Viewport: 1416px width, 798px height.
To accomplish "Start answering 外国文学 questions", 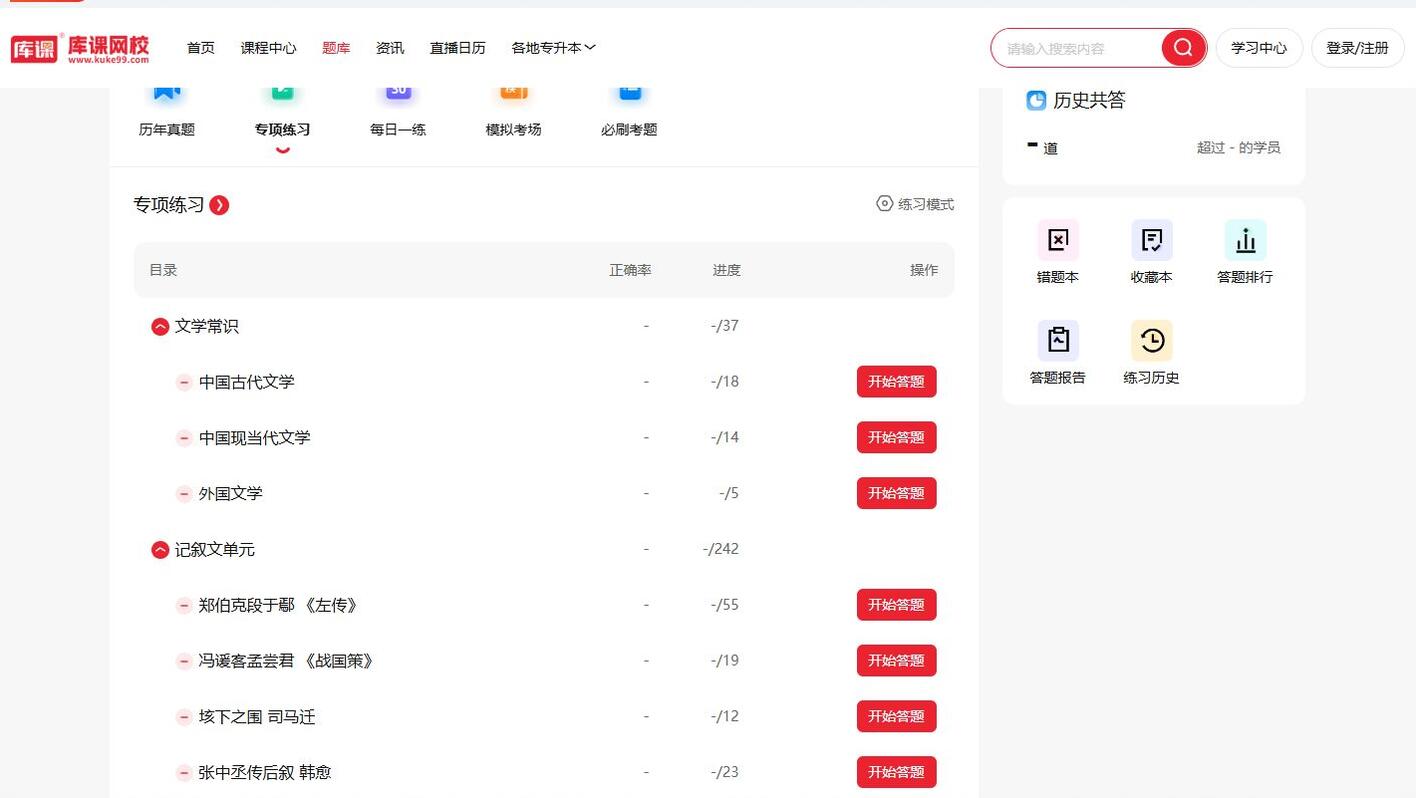I will click(x=896, y=494).
